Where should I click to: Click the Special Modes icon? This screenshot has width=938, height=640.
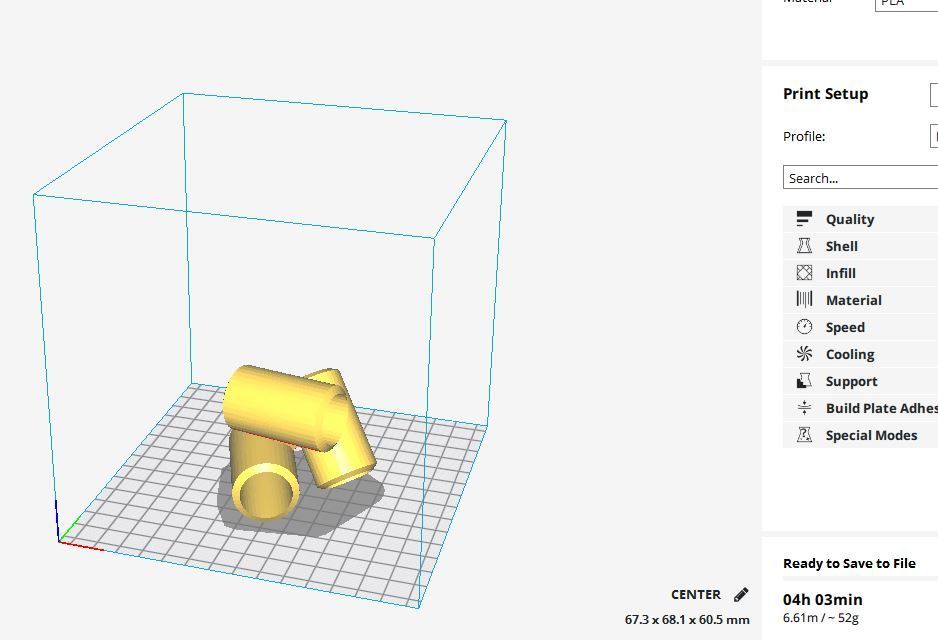click(x=804, y=435)
